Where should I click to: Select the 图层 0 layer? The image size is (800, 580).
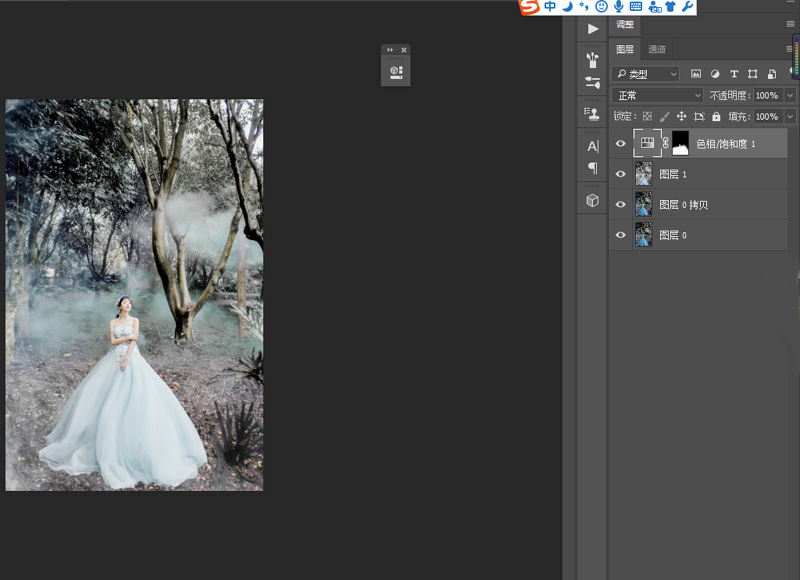pyautogui.click(x=700, y=235)
